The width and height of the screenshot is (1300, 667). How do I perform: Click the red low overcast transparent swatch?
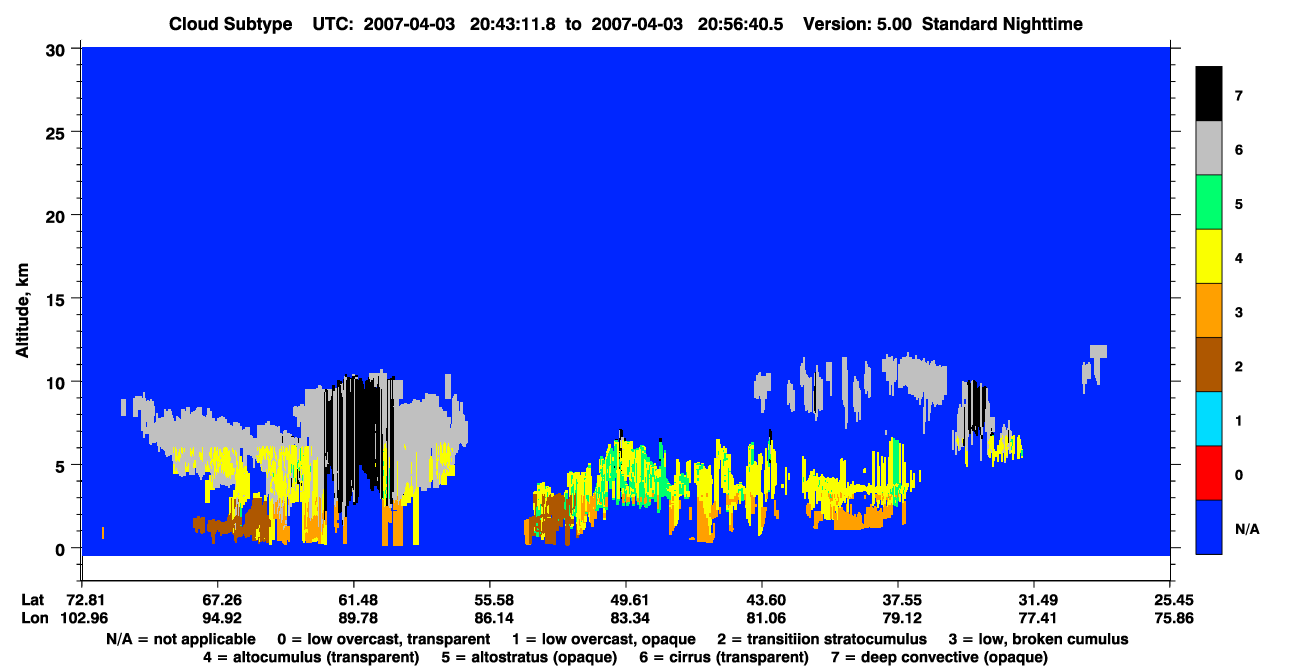[1209, 473]
